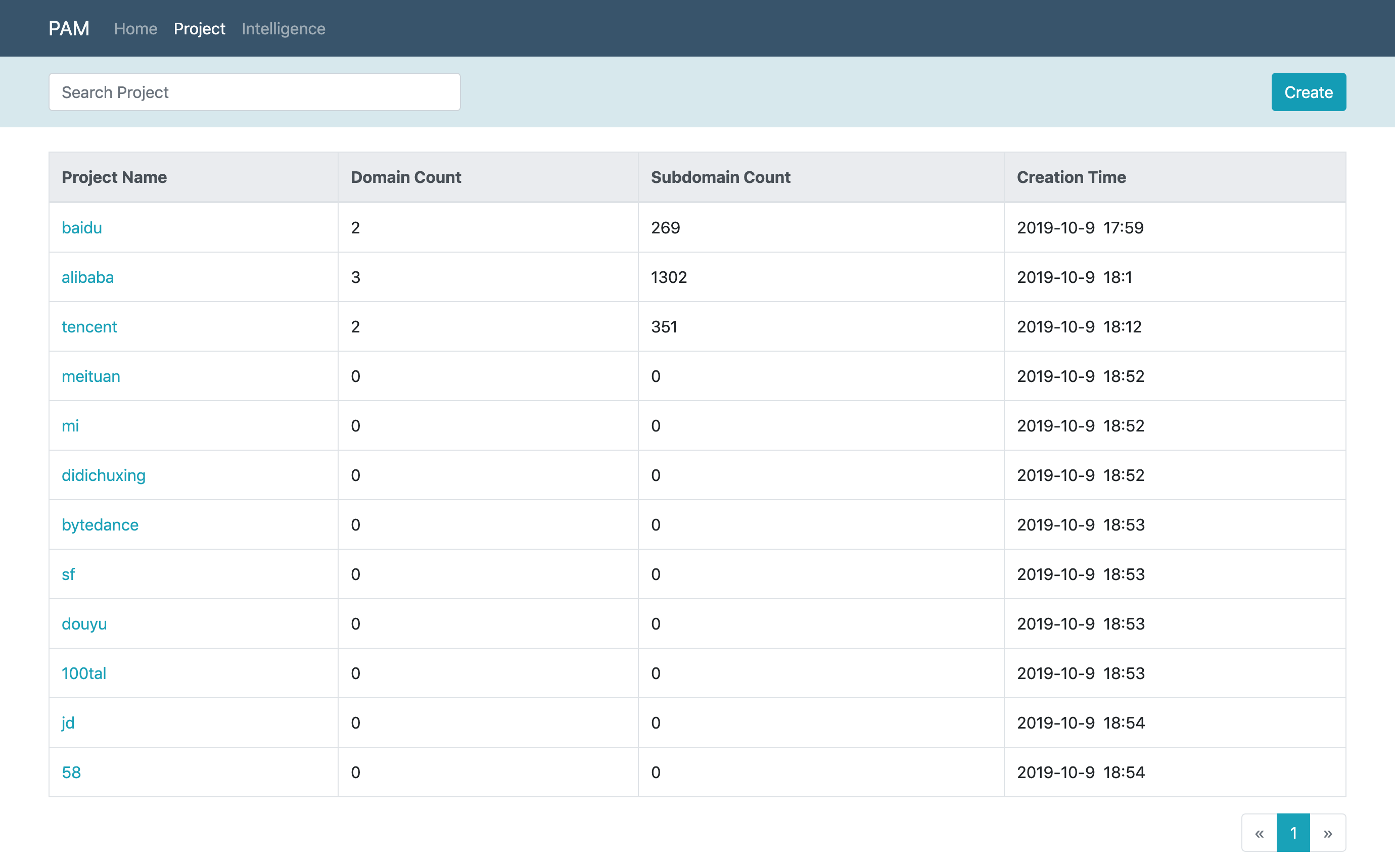The width and height of the screenshot is (1395, 868).
Task: Open the 100tal project
Action: tap(84, 673)
